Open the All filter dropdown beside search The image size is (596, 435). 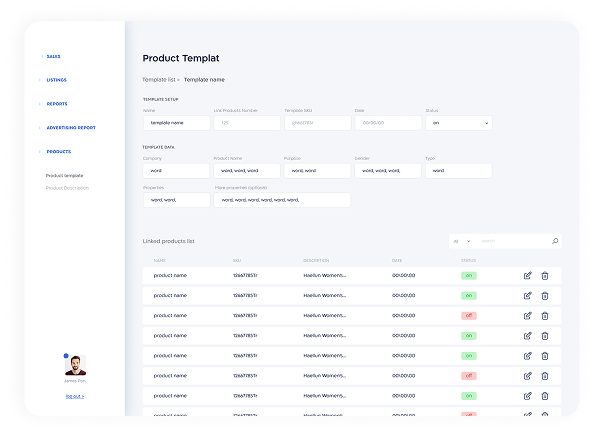[462, 241]
